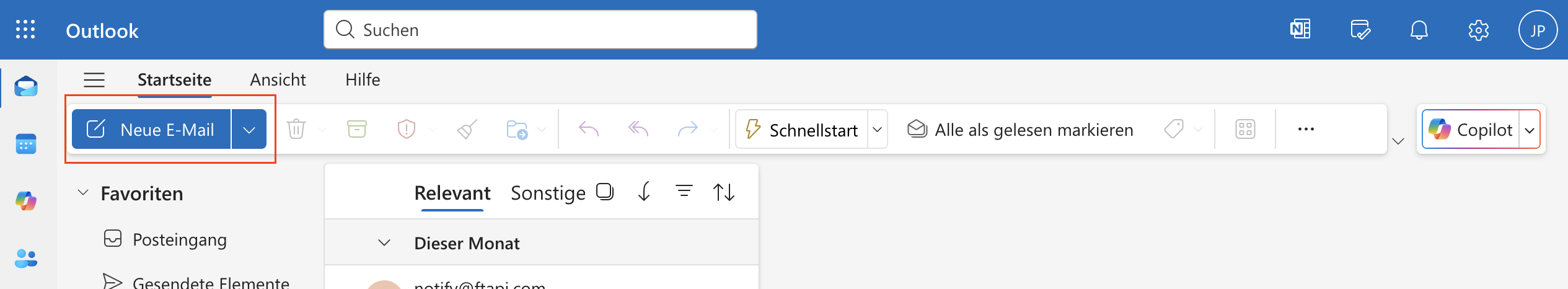This screenshot has width=1568, height=289.
Task: Click Alle als gelesen markieren
Action: tap(1020, 130)
